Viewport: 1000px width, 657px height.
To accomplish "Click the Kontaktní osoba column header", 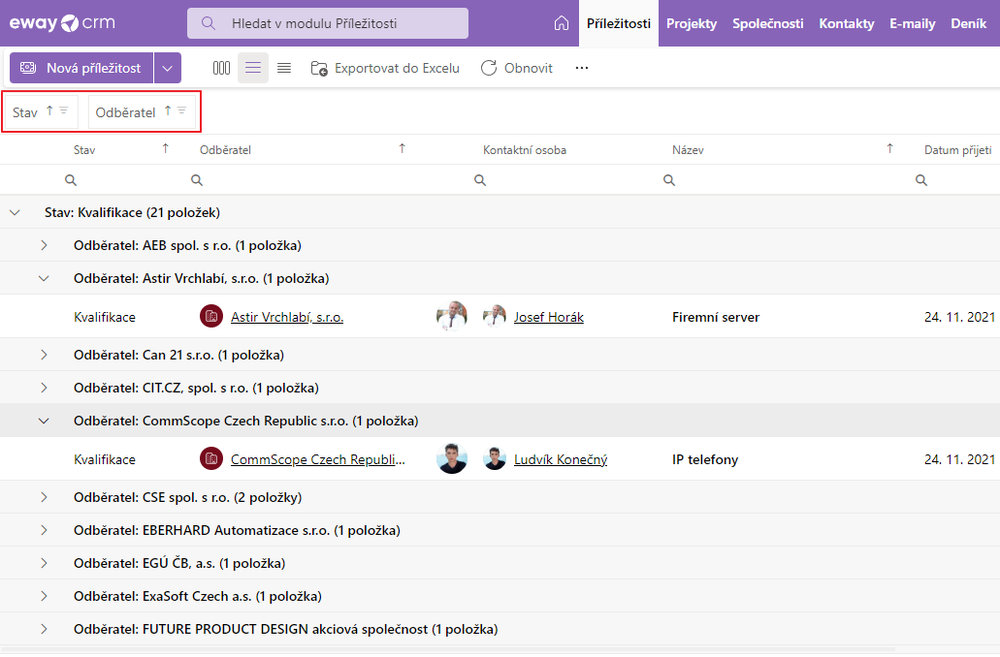I will pyautogui.click(x=524, y=150).
